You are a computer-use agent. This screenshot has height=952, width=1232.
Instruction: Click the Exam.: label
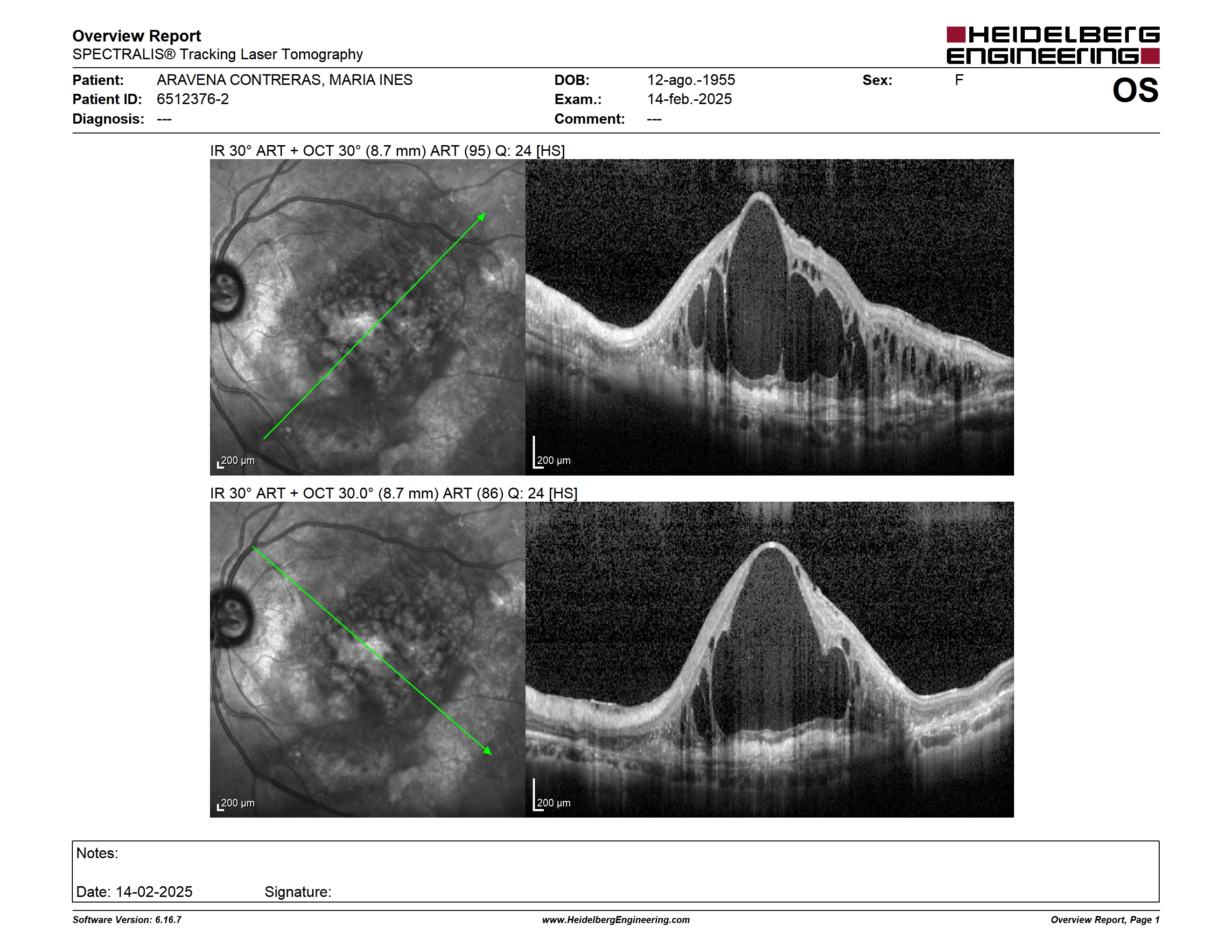pos(578,99)
